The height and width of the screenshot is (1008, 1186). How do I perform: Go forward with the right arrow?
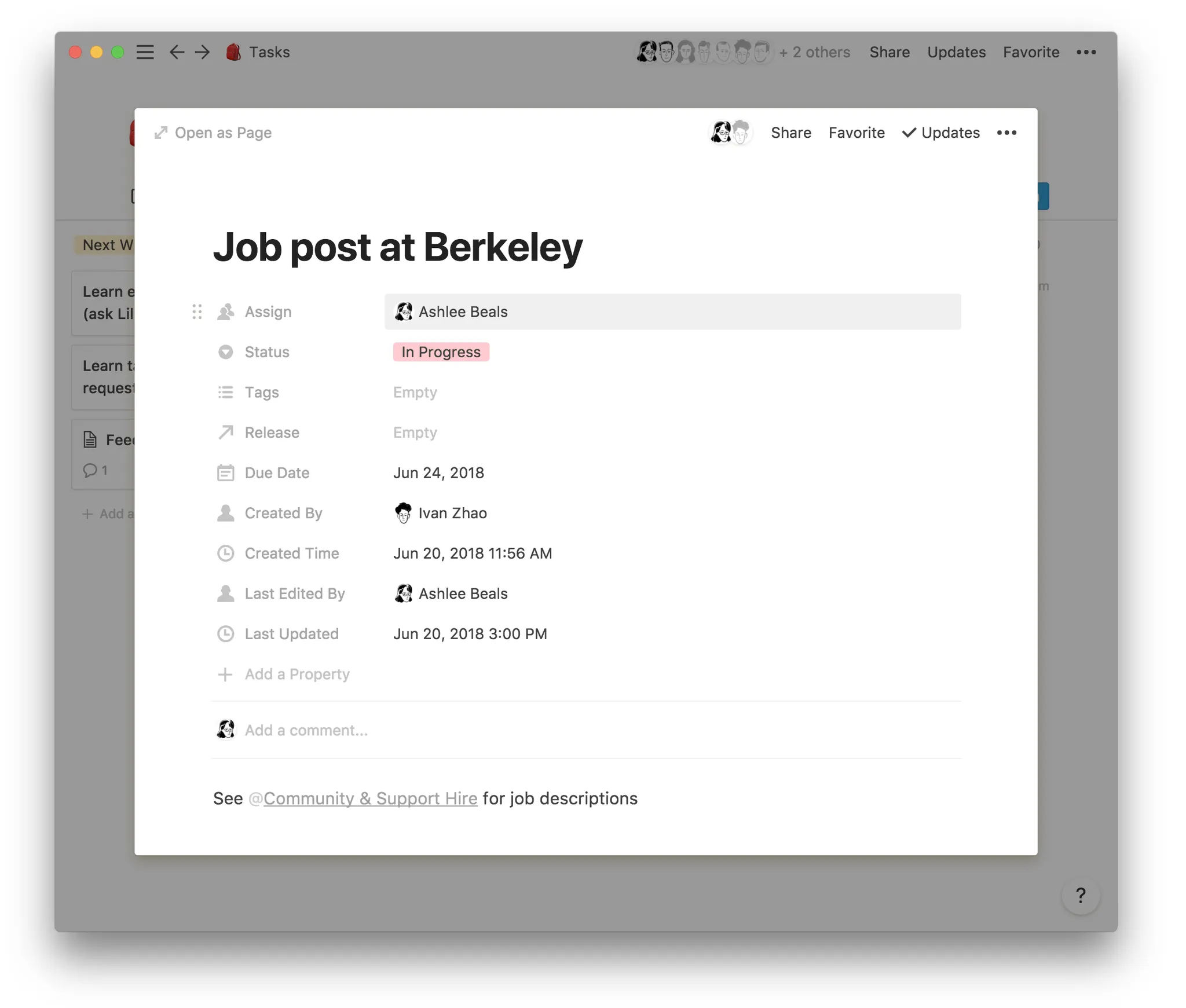(x=202, y=52)
